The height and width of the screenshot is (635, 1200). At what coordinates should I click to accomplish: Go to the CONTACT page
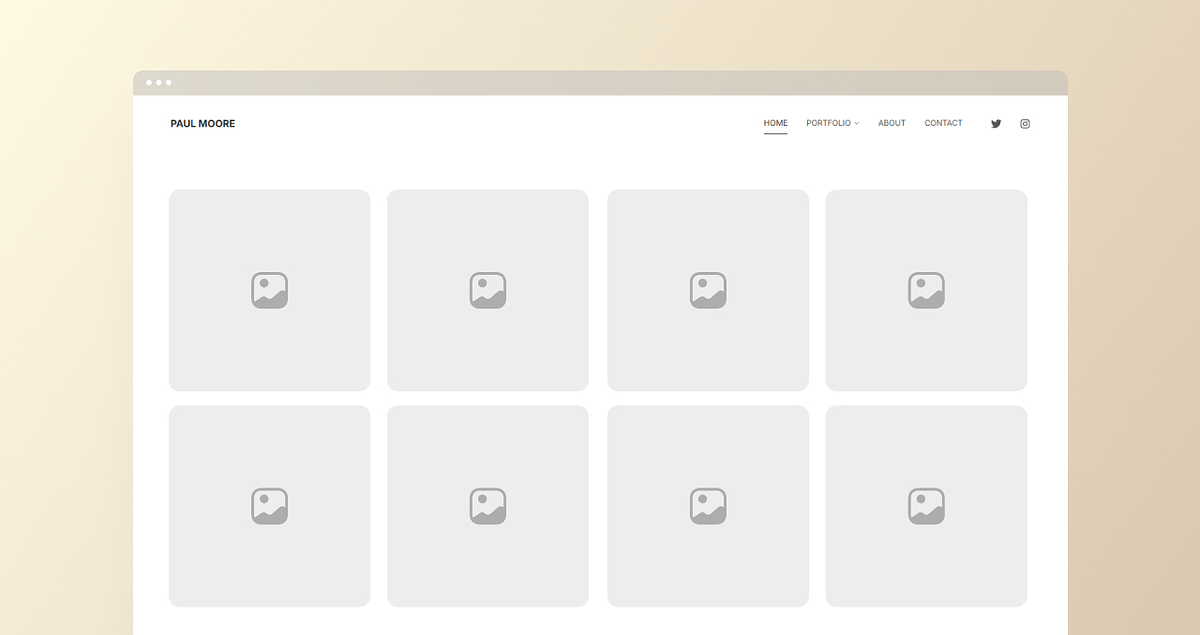(943, 123)
